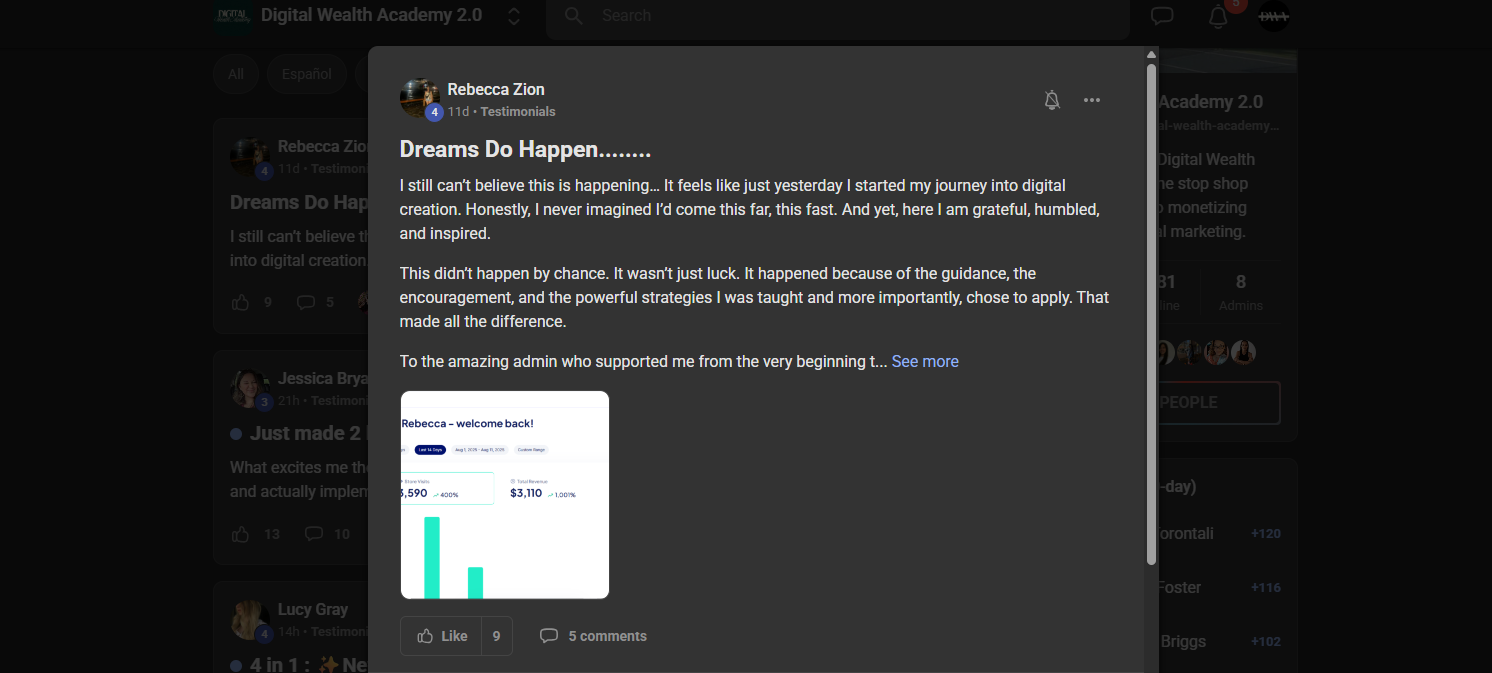This screenshot has height=673, width=1492.
Task: Open Lucy Gray's profile name
Action: click(x=313, y=609)
